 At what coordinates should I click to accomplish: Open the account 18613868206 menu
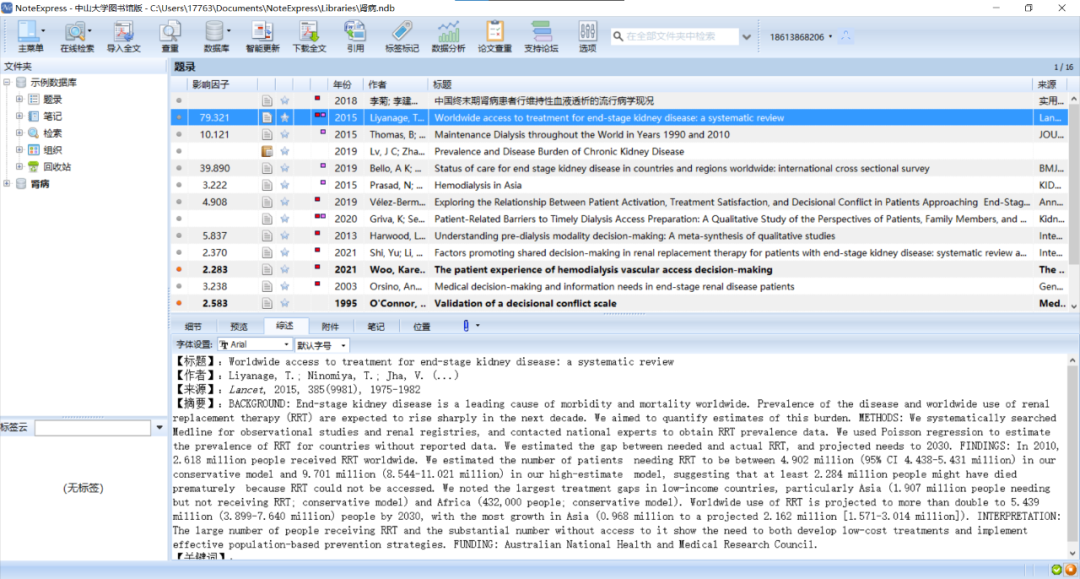pyautogui.click(x=801, y=36)
